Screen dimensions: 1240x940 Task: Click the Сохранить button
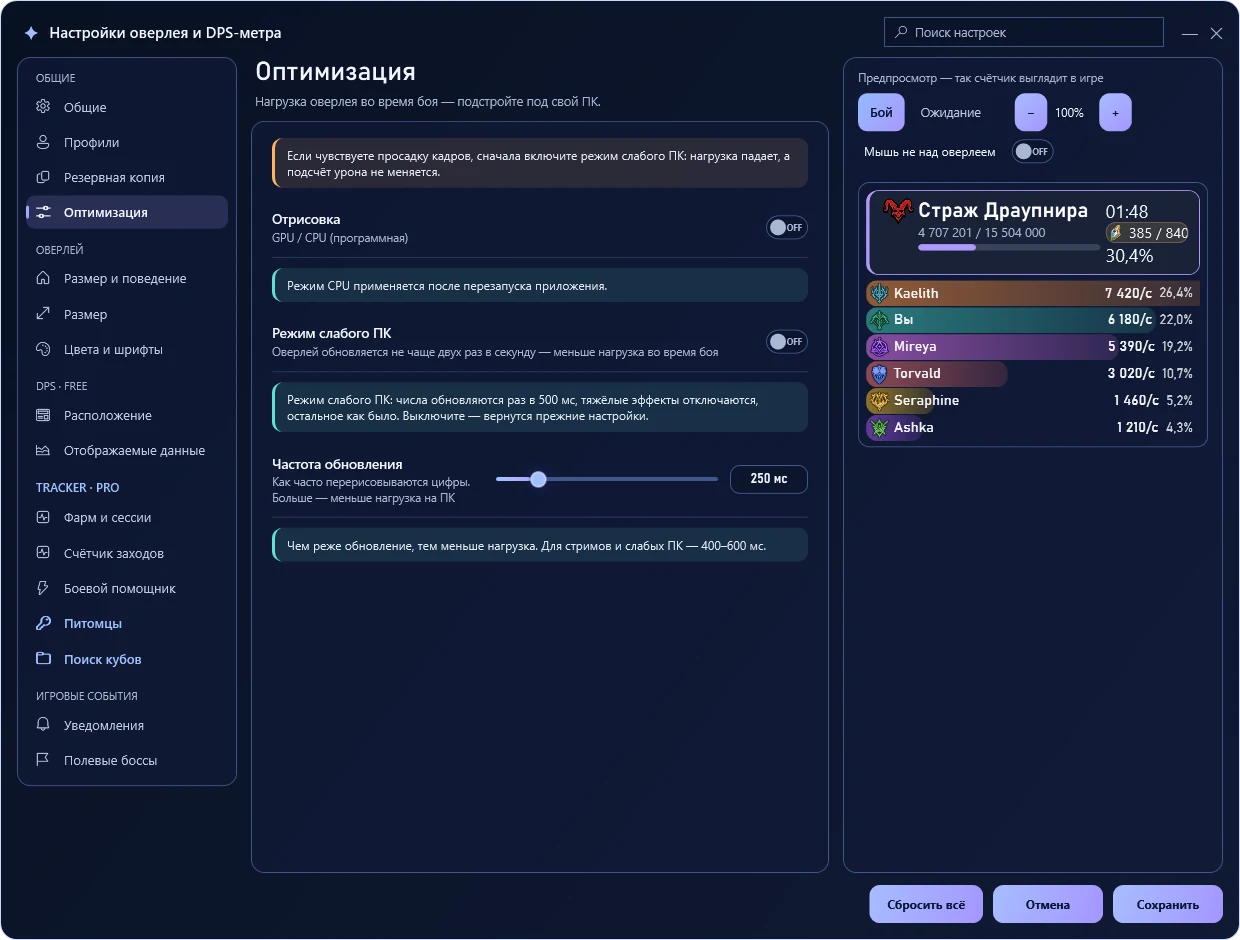[x=1168, y=904]
